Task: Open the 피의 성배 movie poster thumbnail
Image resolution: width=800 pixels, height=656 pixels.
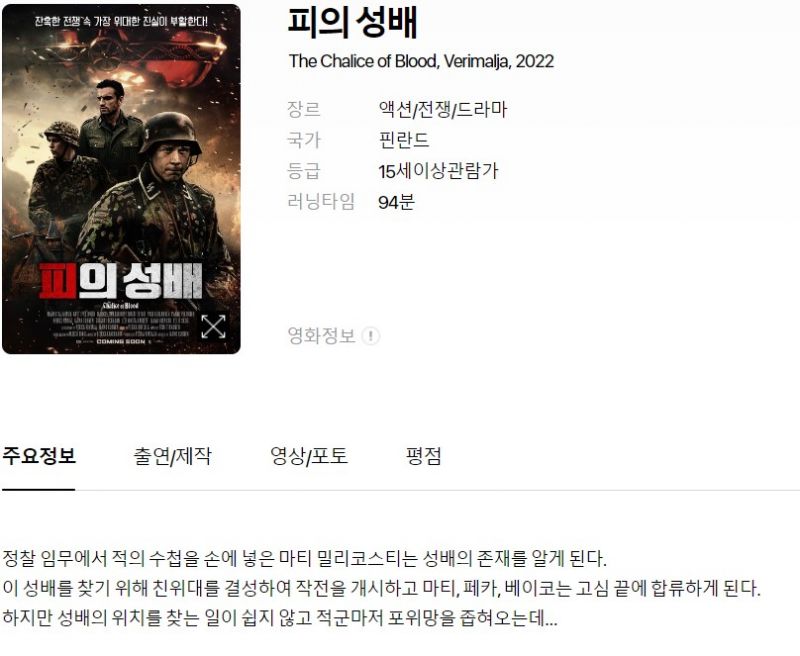Action: pos(121,179)
